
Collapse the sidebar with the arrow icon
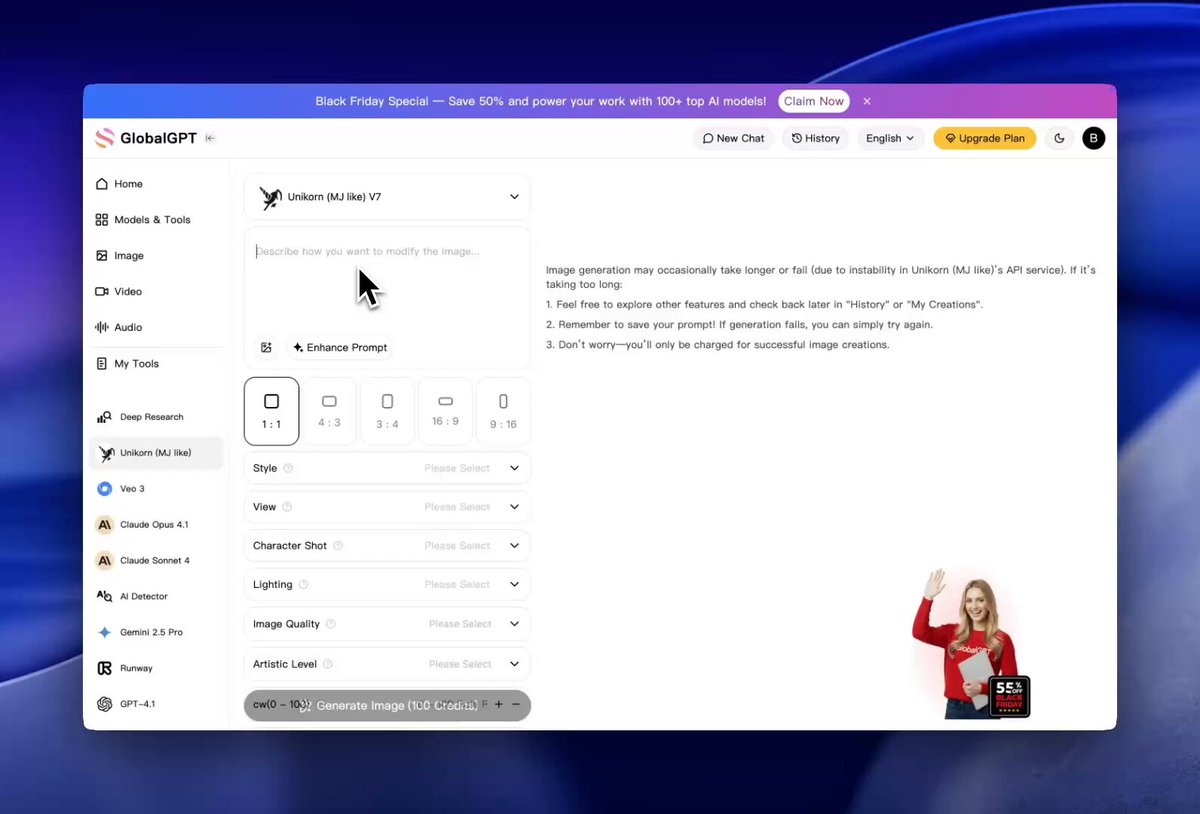[x=210, y=138]
